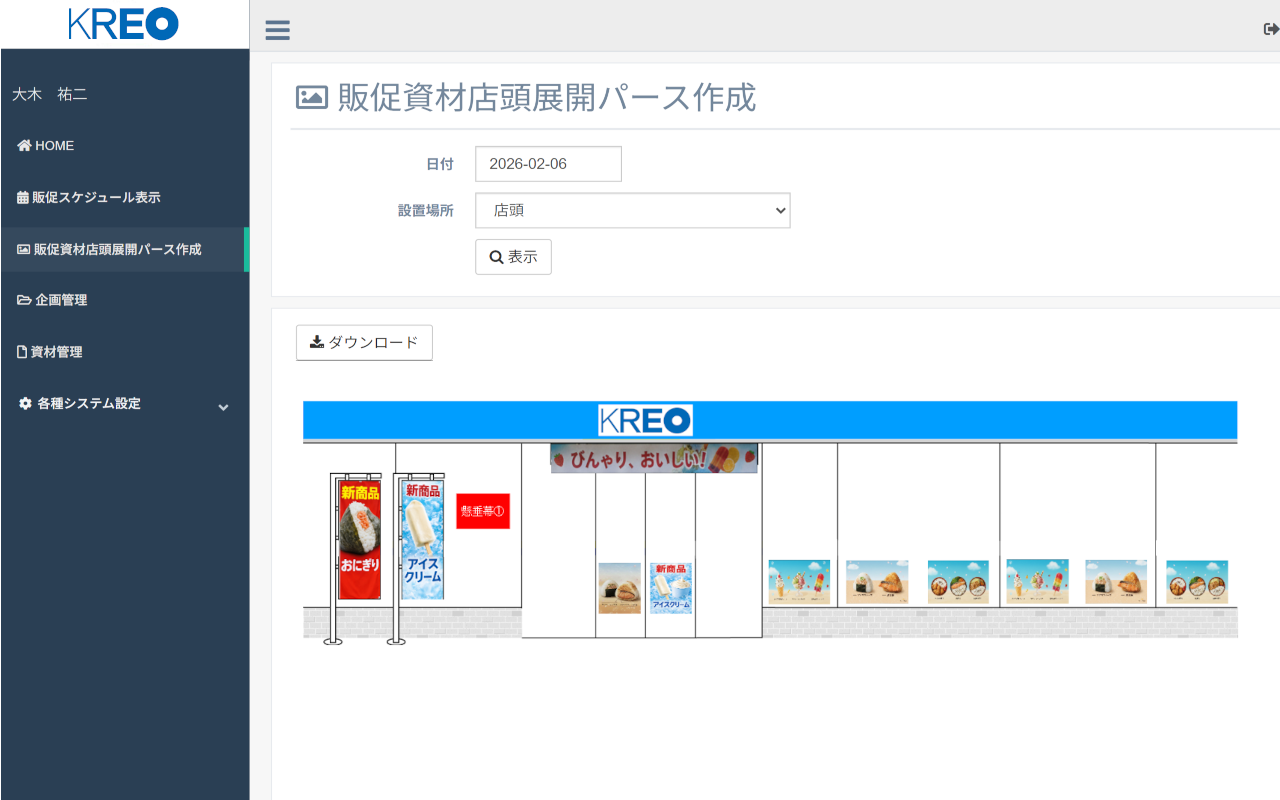Click the ダウンロード button
1280x800 pixels.
[x=364, y=343]
